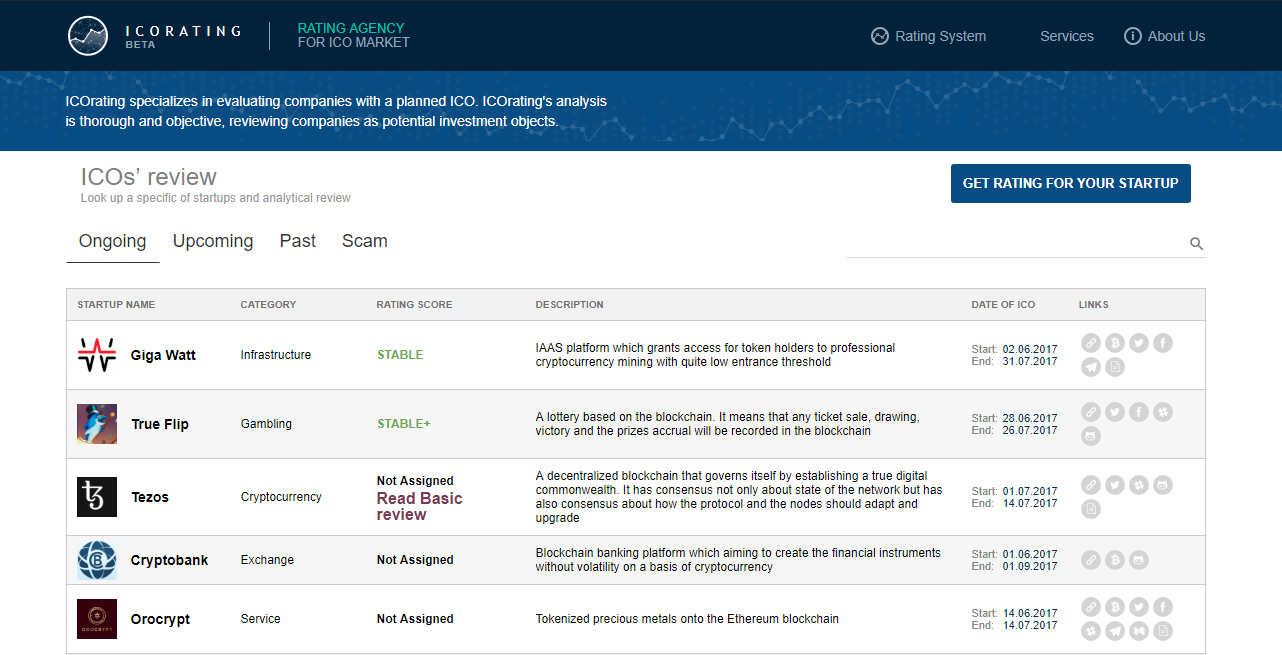Open the True Flip startup page

pos(160,424)
